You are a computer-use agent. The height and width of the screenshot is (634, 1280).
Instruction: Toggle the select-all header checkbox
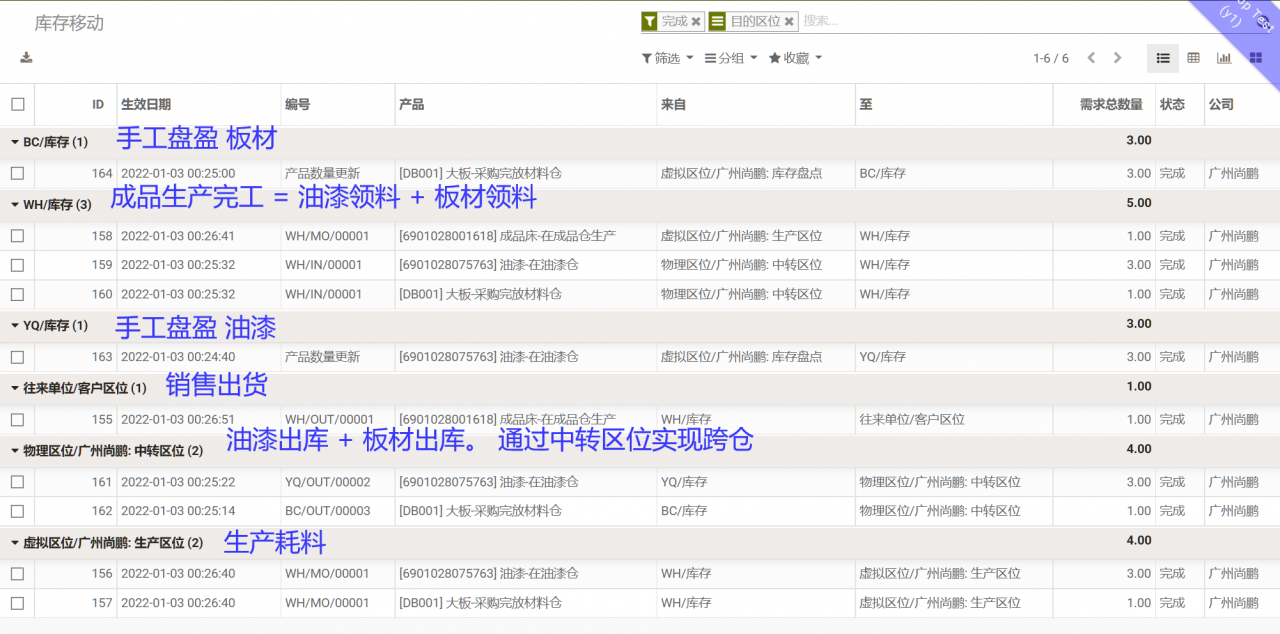17,104
